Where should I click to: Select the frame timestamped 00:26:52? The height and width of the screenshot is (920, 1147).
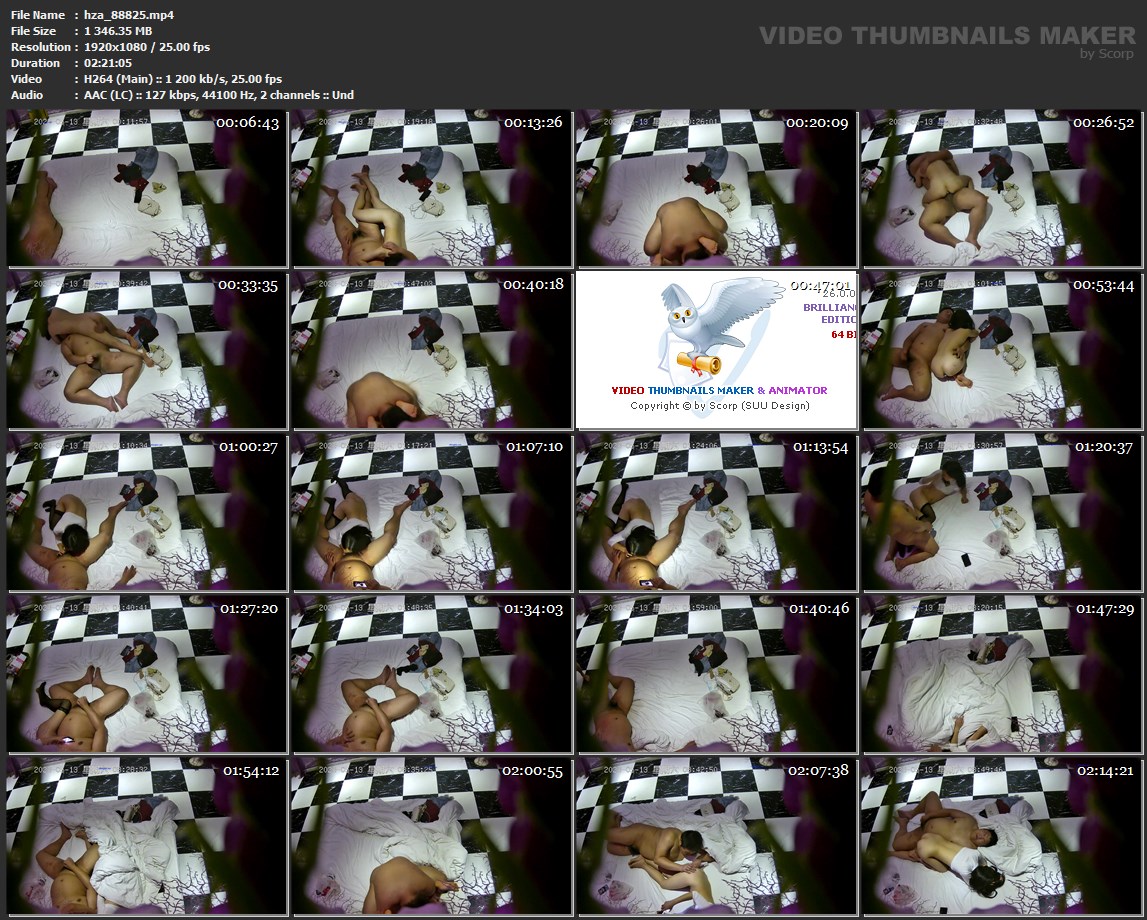1002,188
